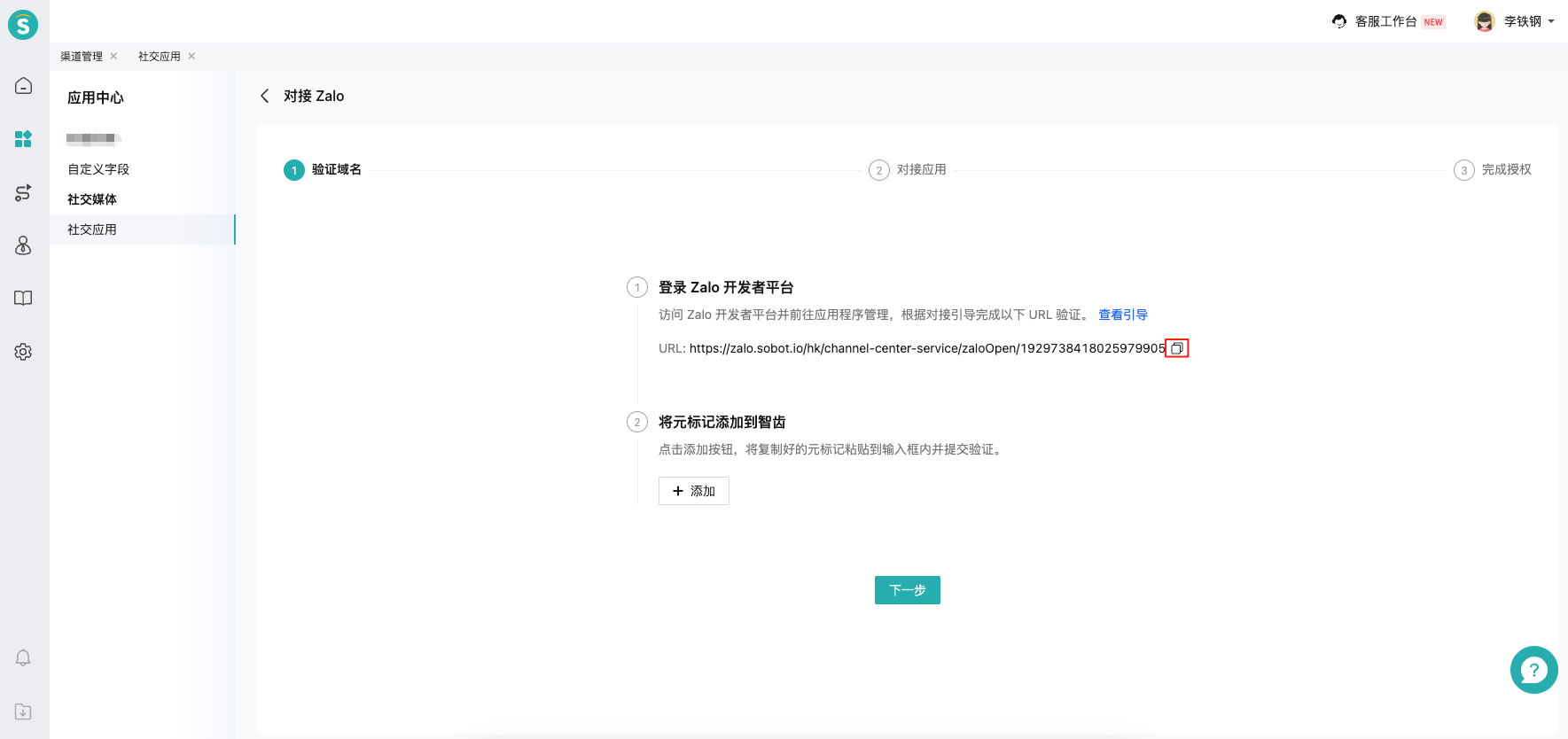Open 客服工作台 workbench link
The width and height of the screenshot is (1568, 739).
pyautogui.click(x=1386, y=21)
